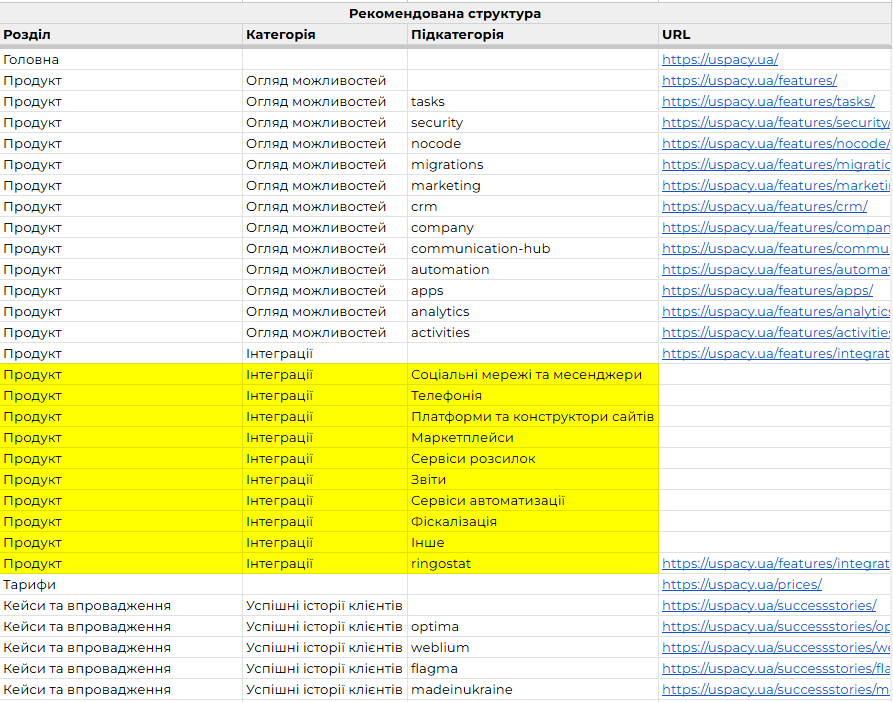Select the Інтеграції cell in the Телефонія row

pos(325,396)
